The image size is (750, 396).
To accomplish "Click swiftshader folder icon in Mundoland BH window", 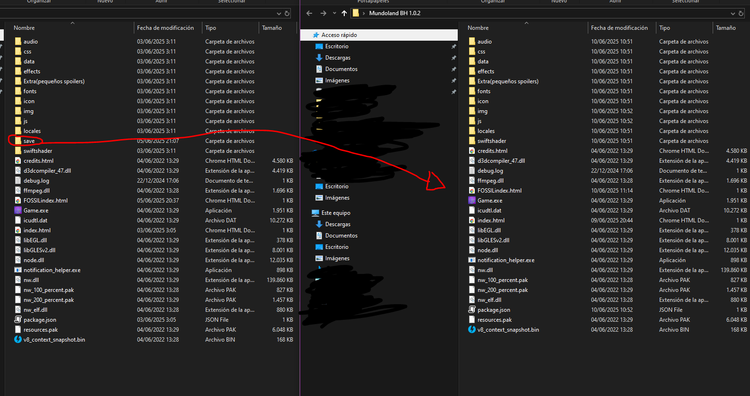I will 472,141.
